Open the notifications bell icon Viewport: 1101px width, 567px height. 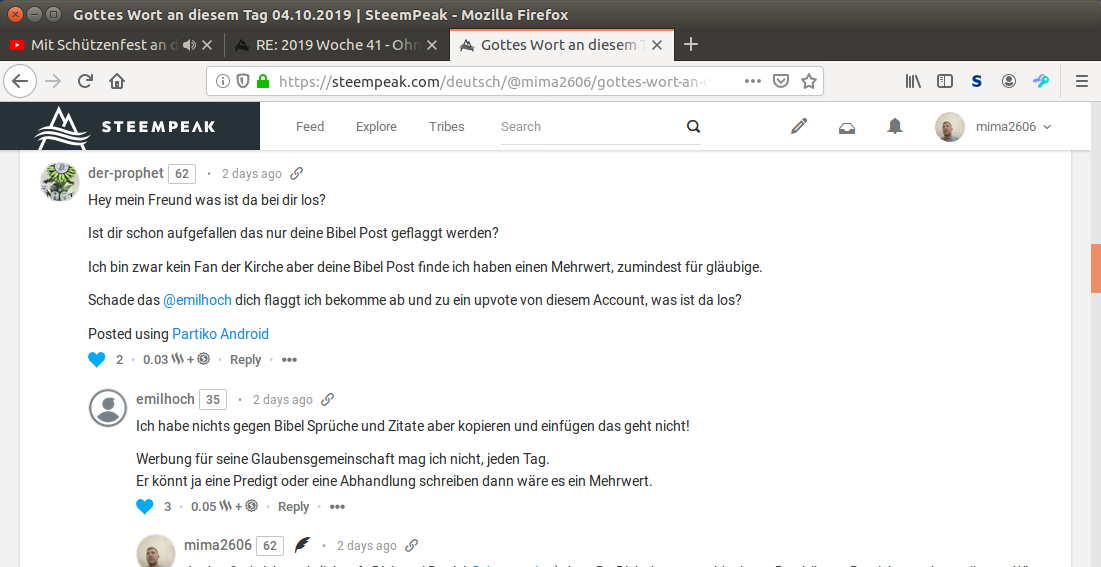(895, 127)
